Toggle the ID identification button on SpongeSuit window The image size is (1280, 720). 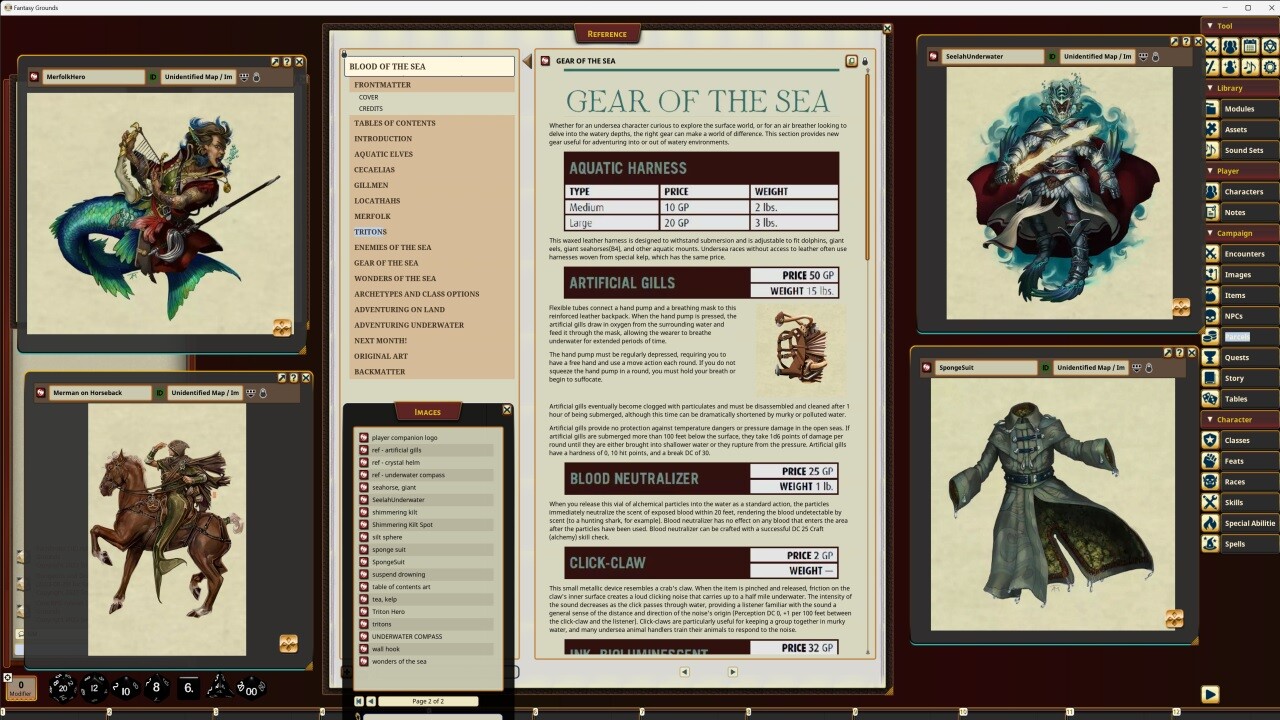(x=1045, y=367)
